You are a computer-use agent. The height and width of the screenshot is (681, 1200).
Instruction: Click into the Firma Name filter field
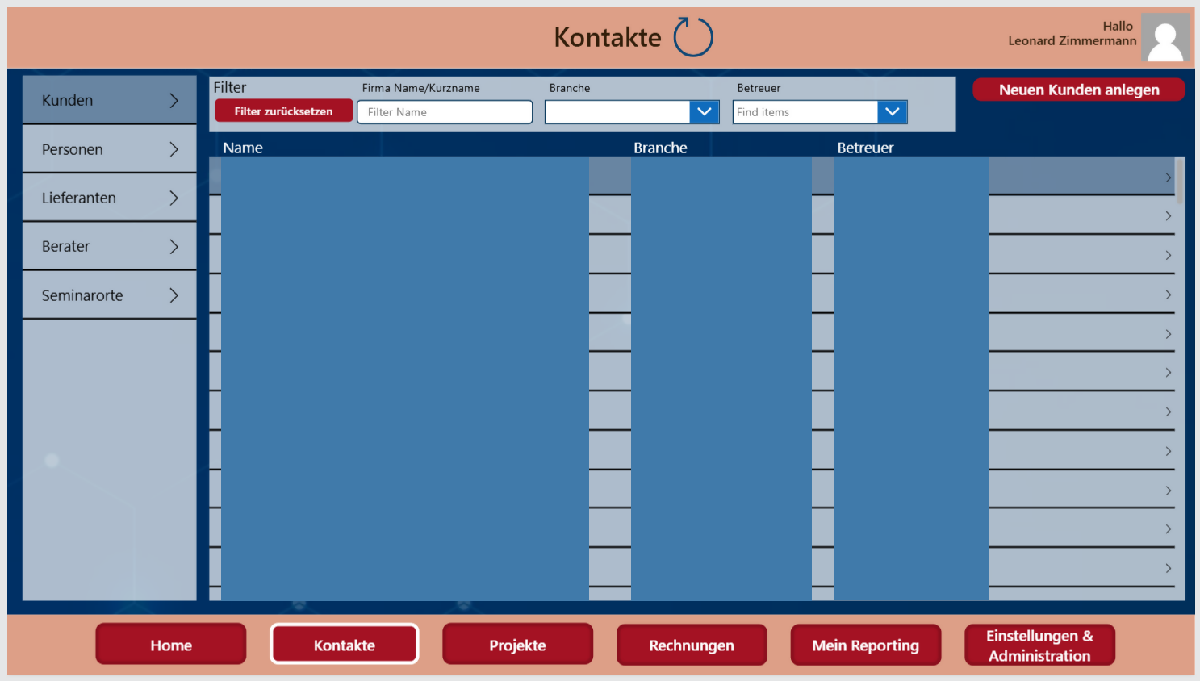click(444, 111)
